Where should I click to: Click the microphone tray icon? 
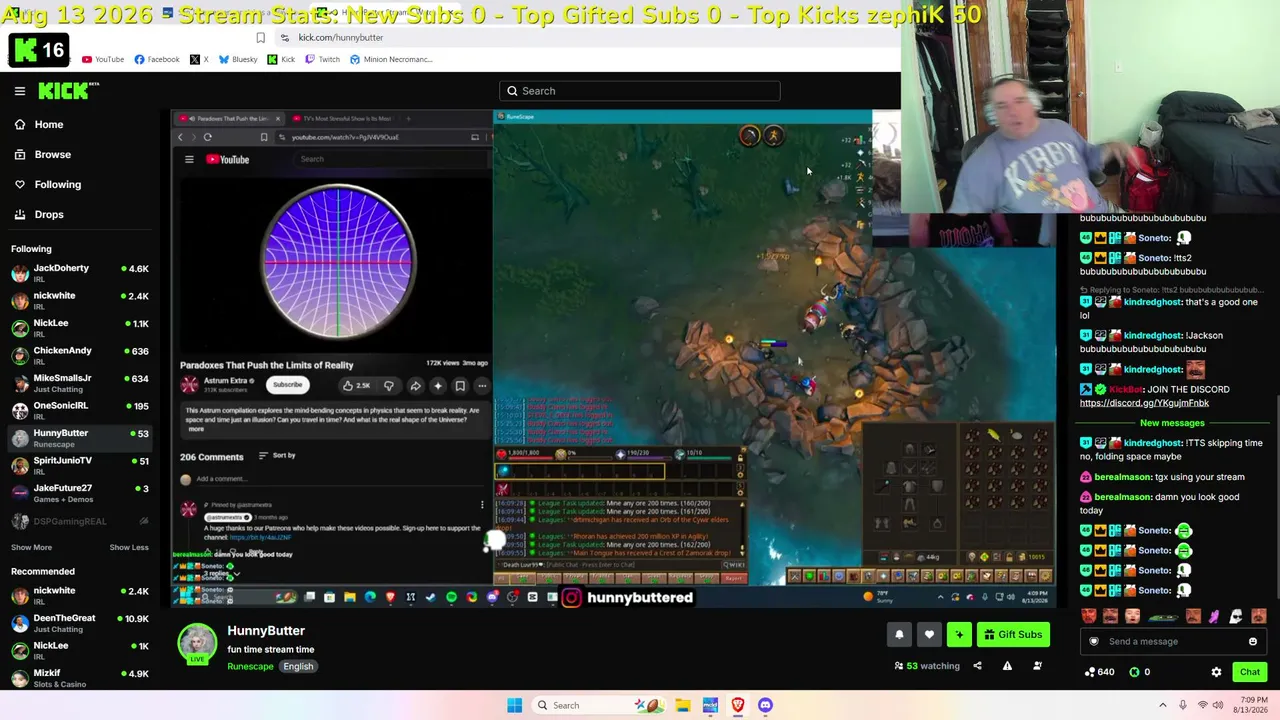click(1183, 705)
